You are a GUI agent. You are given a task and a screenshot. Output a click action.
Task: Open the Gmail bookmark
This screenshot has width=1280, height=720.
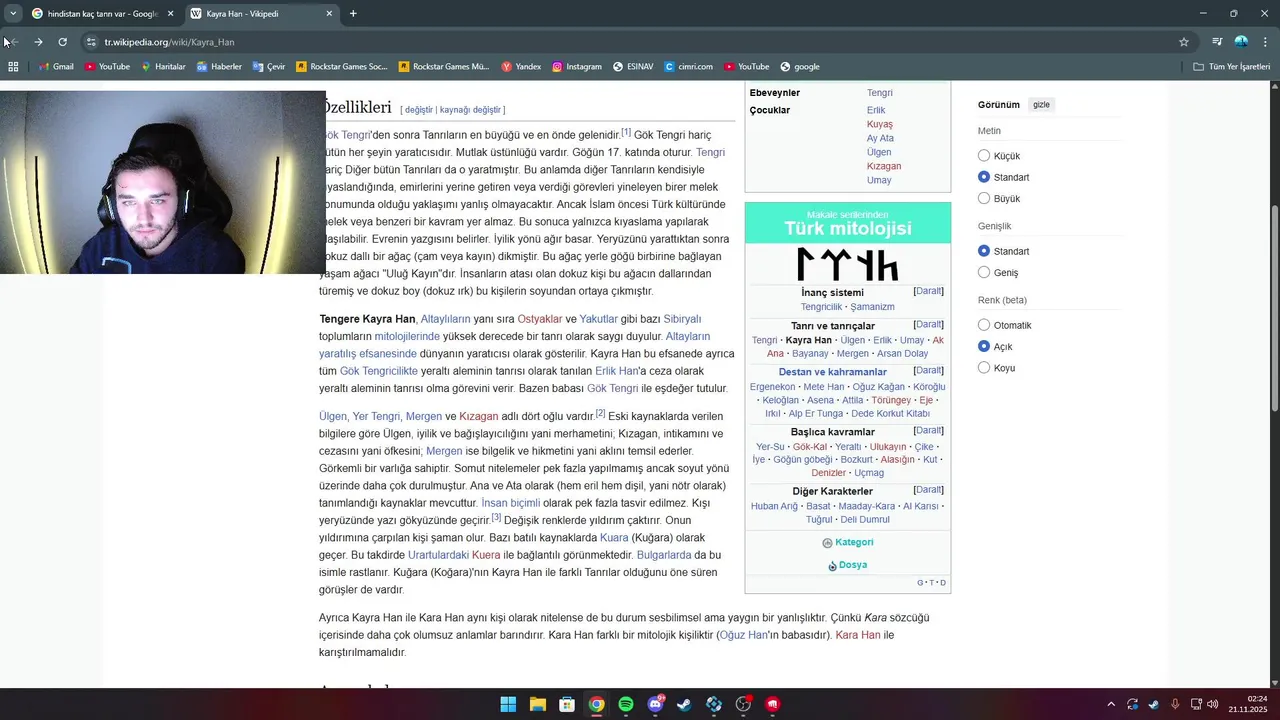(x=56, y=67)
